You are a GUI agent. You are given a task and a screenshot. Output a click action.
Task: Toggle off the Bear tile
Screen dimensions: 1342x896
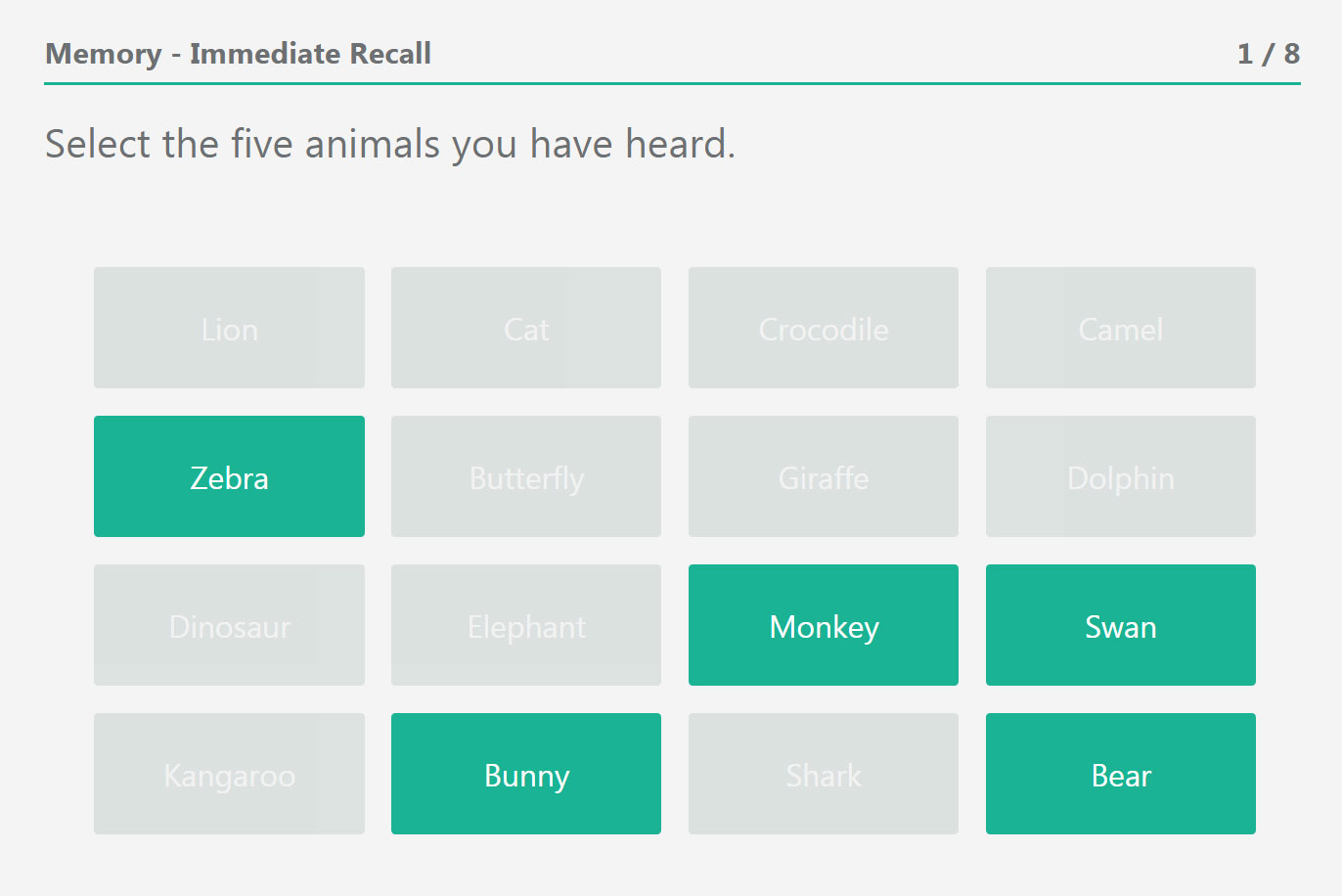(x=1120, y=774)
